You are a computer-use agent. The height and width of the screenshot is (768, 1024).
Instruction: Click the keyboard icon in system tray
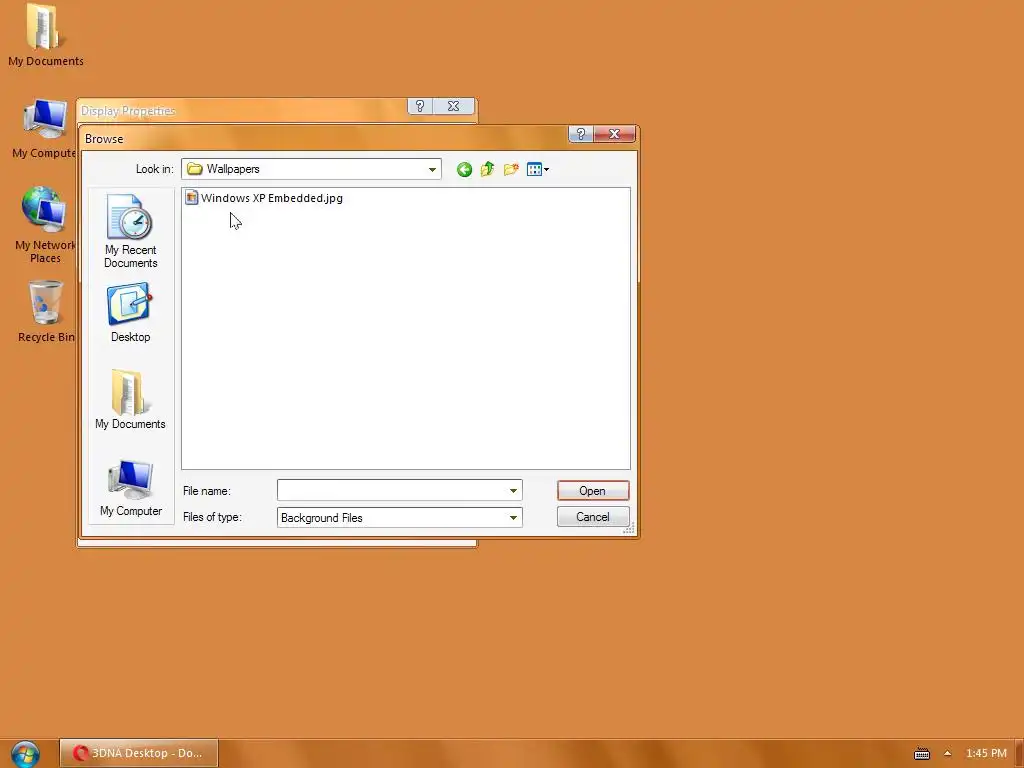[921, 754]
